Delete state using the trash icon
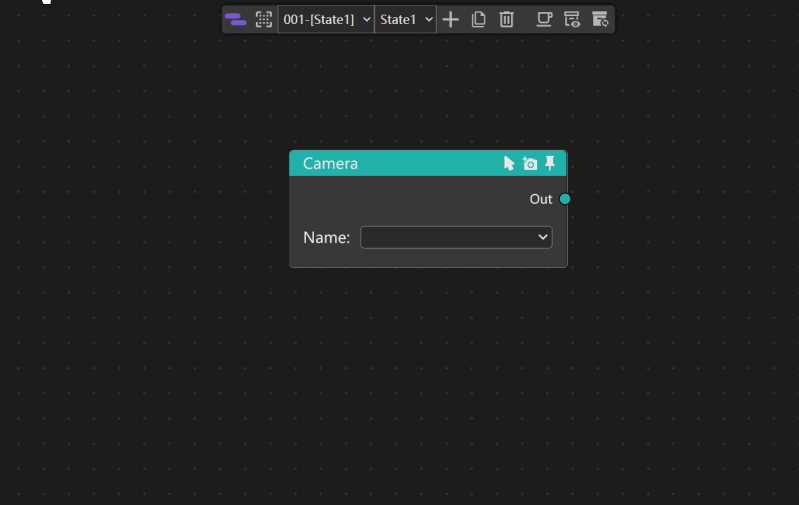Viewport: 799px width, 505px height. (x=506, y=19)
